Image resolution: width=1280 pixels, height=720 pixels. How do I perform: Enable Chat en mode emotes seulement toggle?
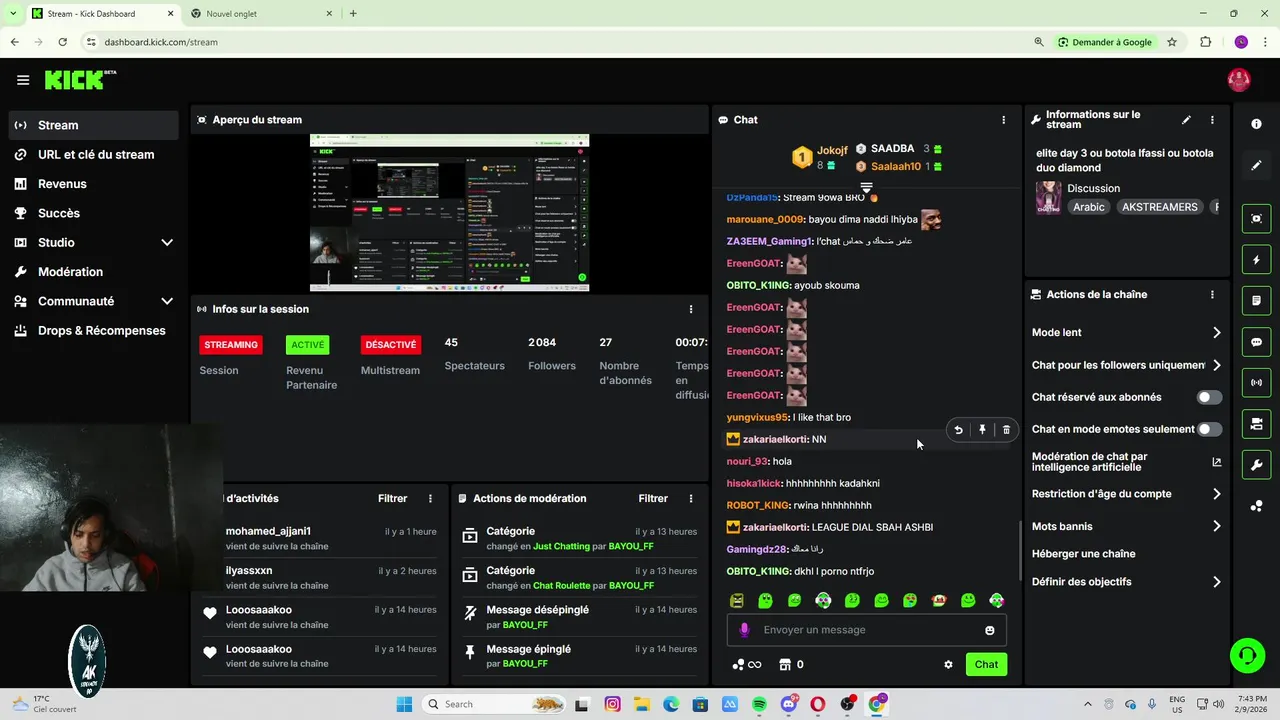pyautogui.click(x=1209, y=429)
